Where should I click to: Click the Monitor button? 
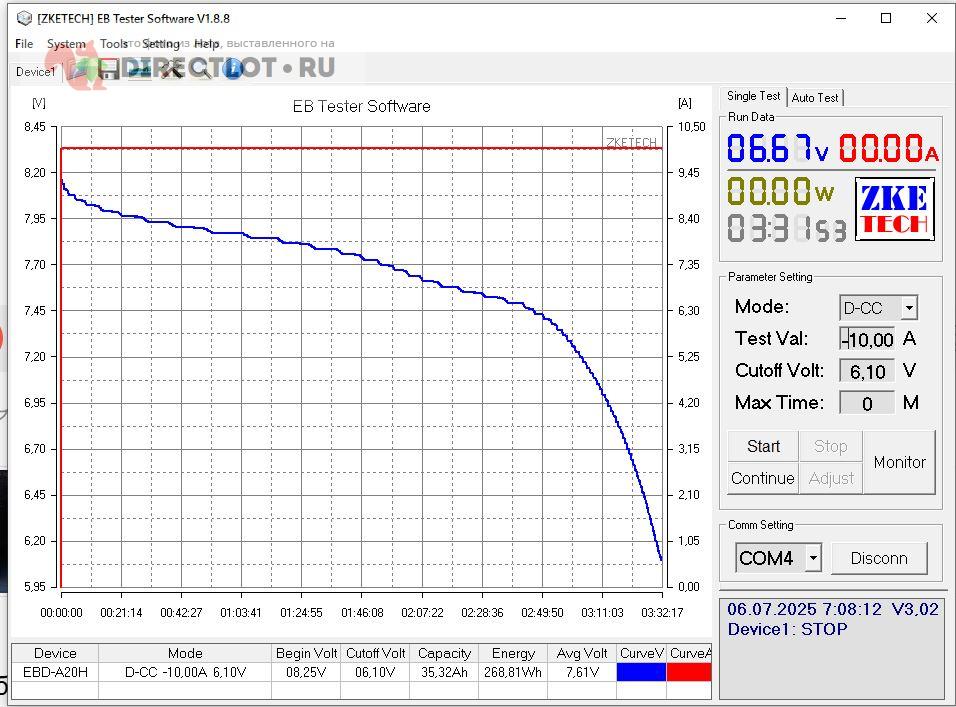tap(899, 462)
